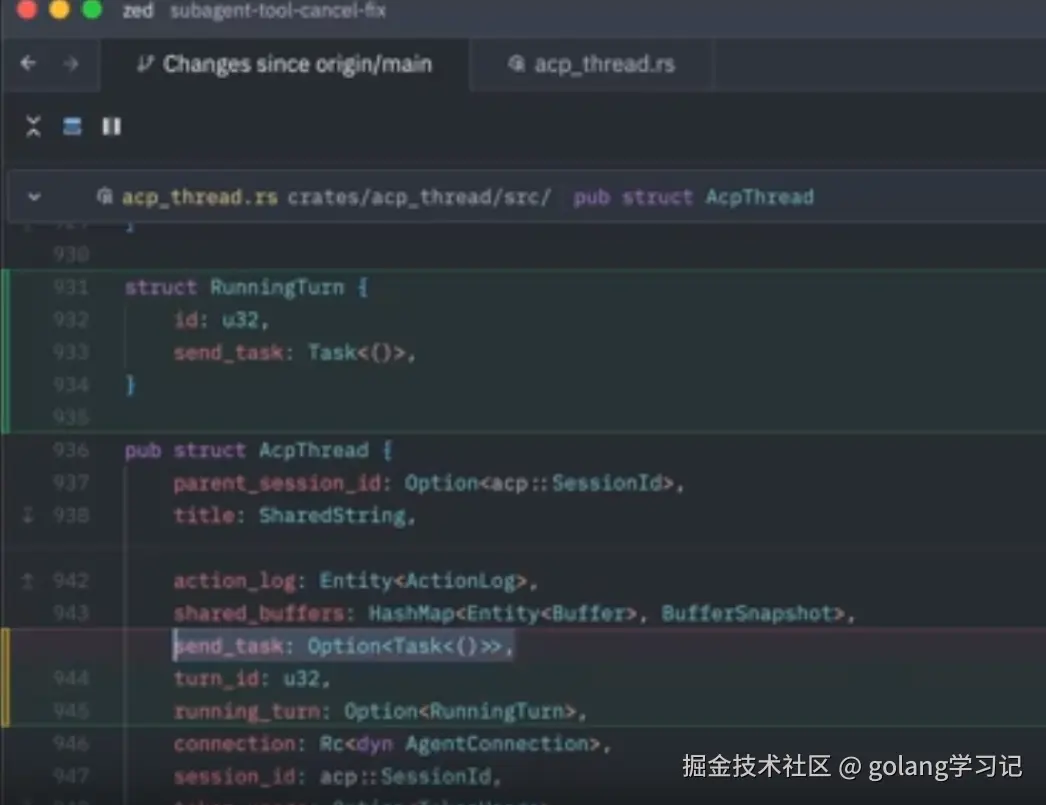Go back with the left arrow
This screenshot has width=1046, height=805.
[28, 63]
